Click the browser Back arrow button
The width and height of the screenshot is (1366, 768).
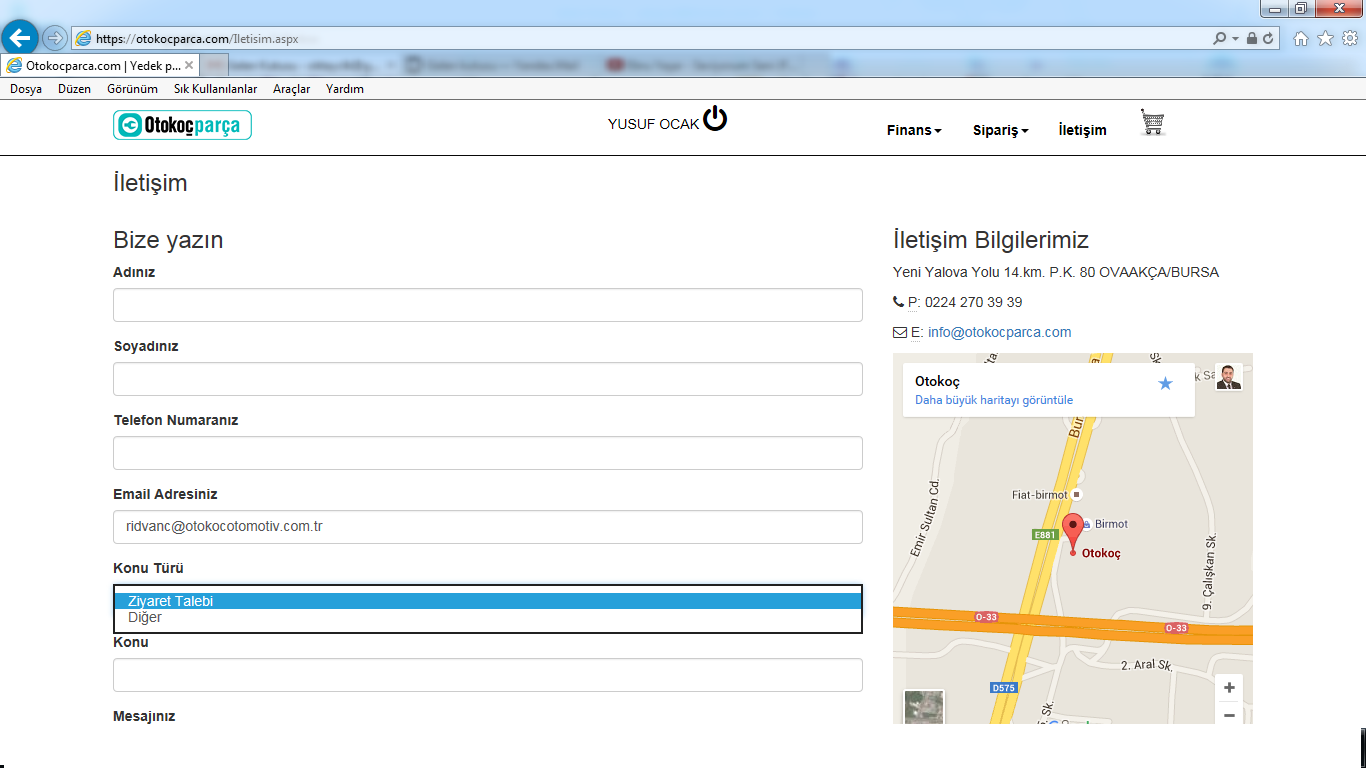(x=21, y=38)
